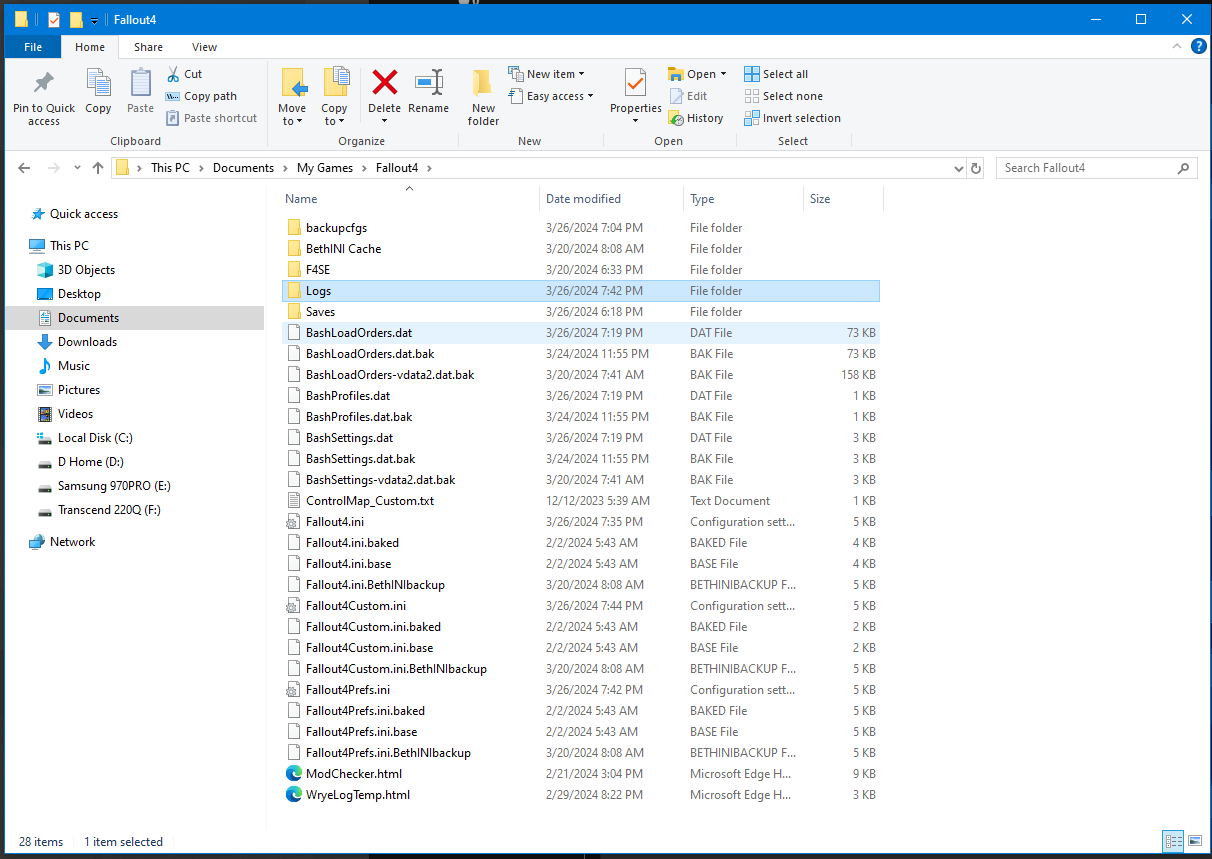The width and height of the screenshot is (1212, 859).
Task: Click Select all in the ribbon
Action: (x=776, y=74)
